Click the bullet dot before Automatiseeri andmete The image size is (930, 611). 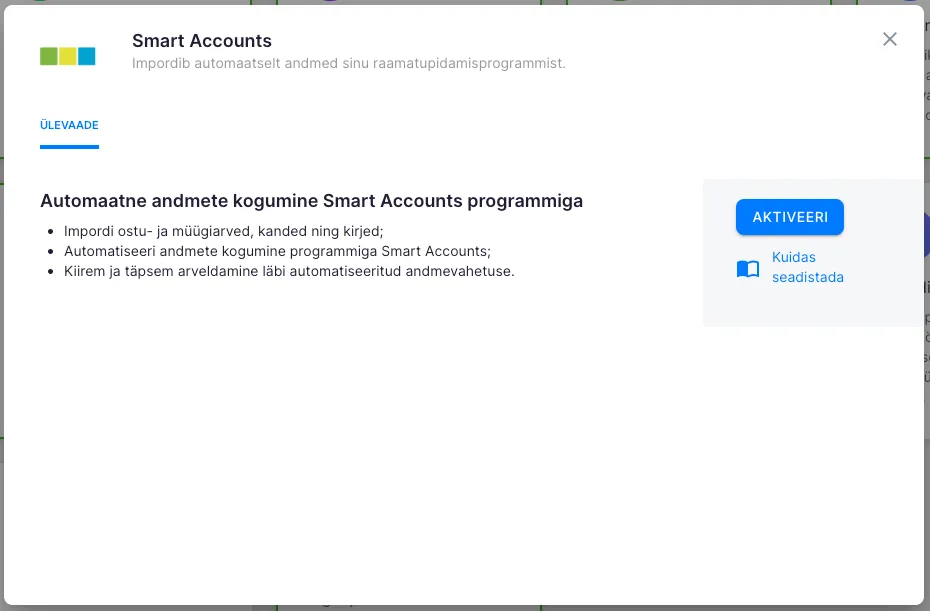click(x=52, y=252)
